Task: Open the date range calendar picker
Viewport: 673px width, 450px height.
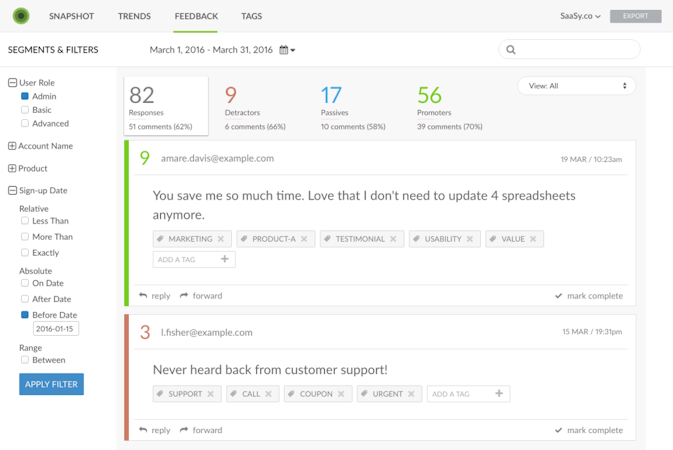Action: pos(287,50)
